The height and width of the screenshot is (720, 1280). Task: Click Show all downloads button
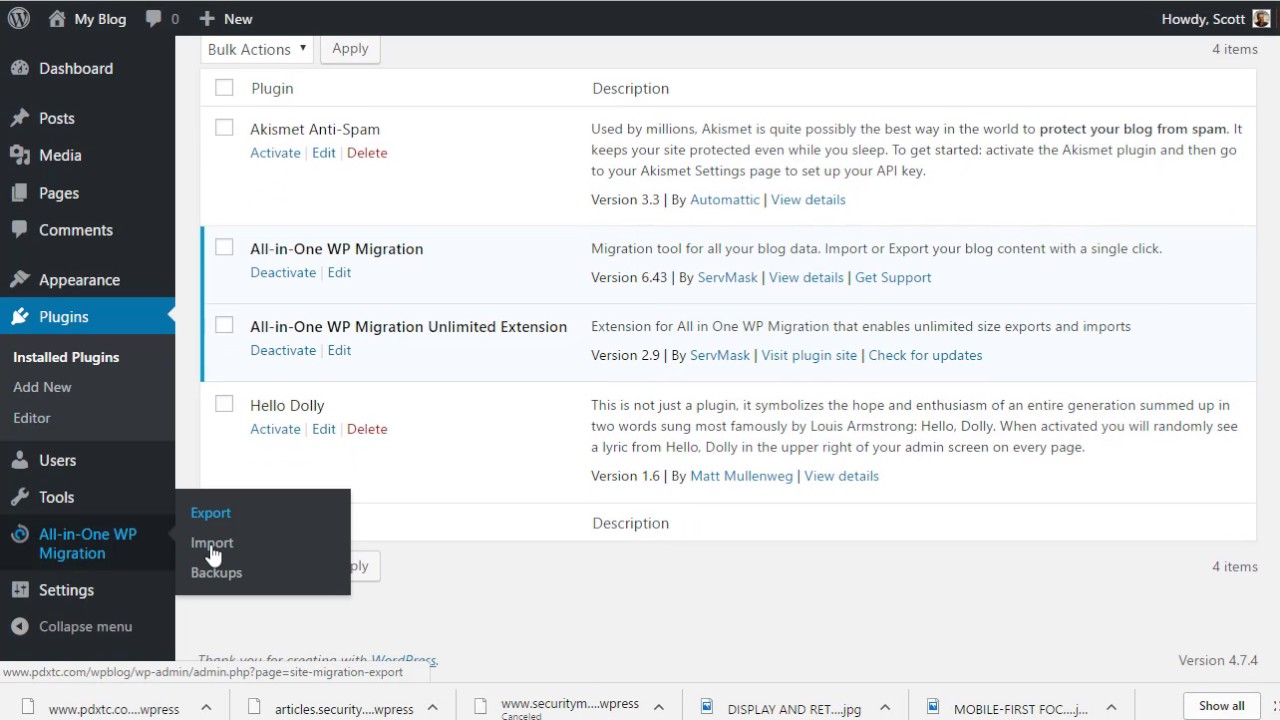1222,706
